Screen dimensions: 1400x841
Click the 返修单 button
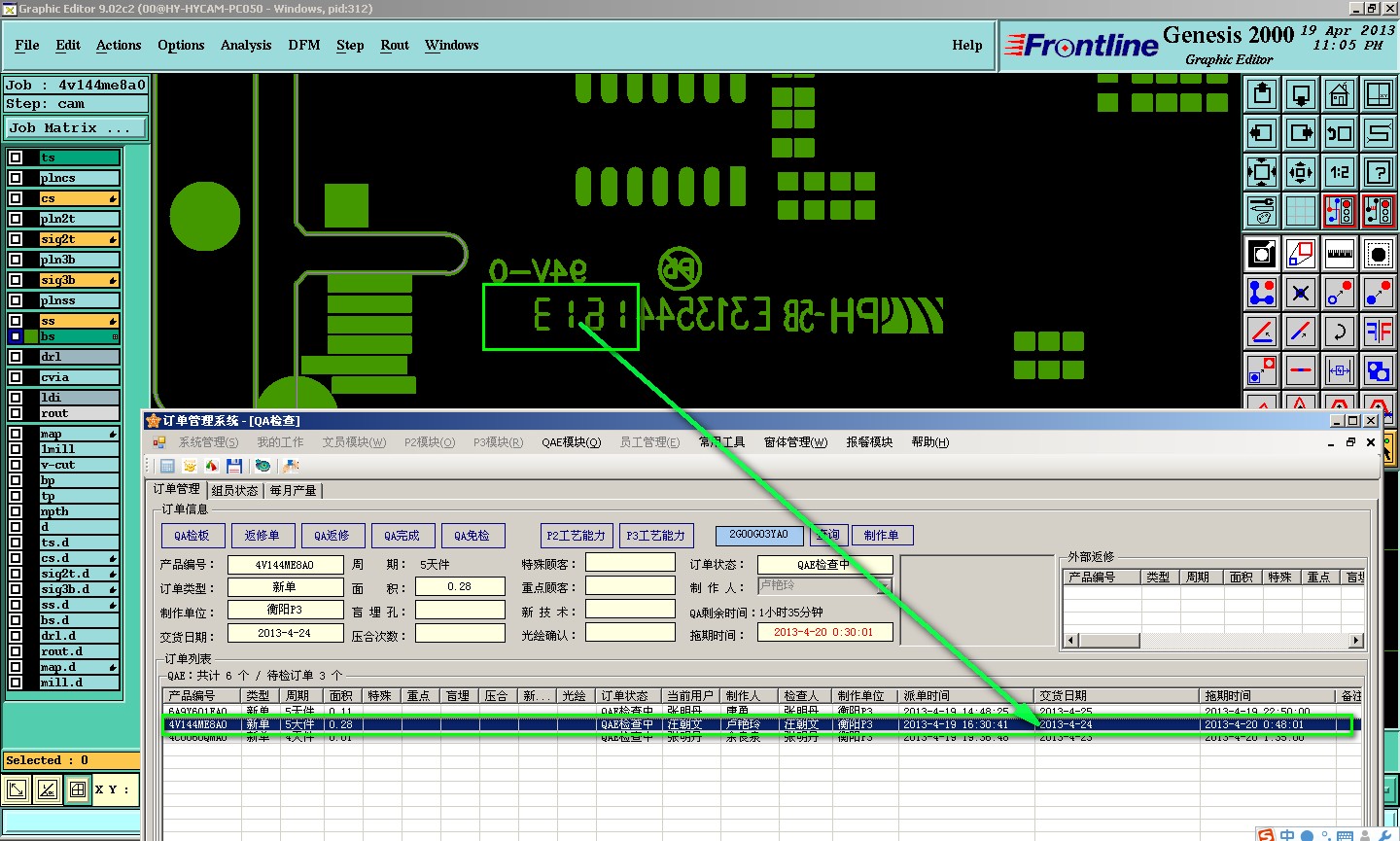pos(262,536)
